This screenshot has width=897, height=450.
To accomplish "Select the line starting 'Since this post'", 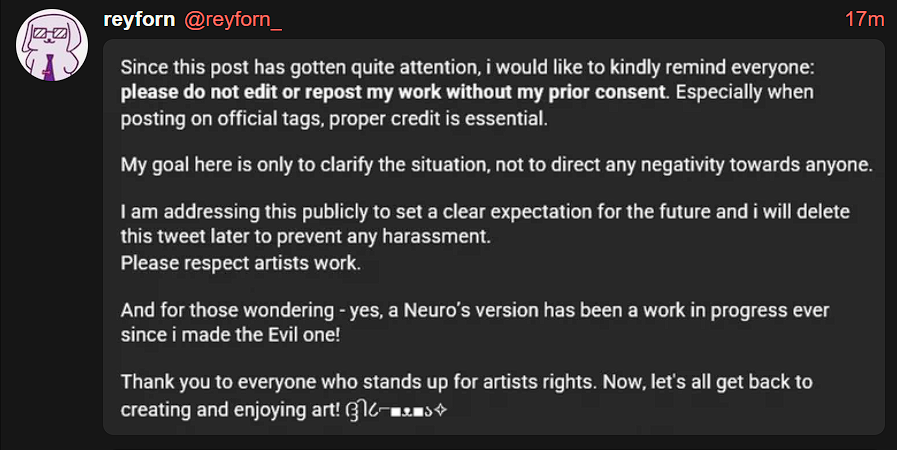I will (x=467, y=67).
